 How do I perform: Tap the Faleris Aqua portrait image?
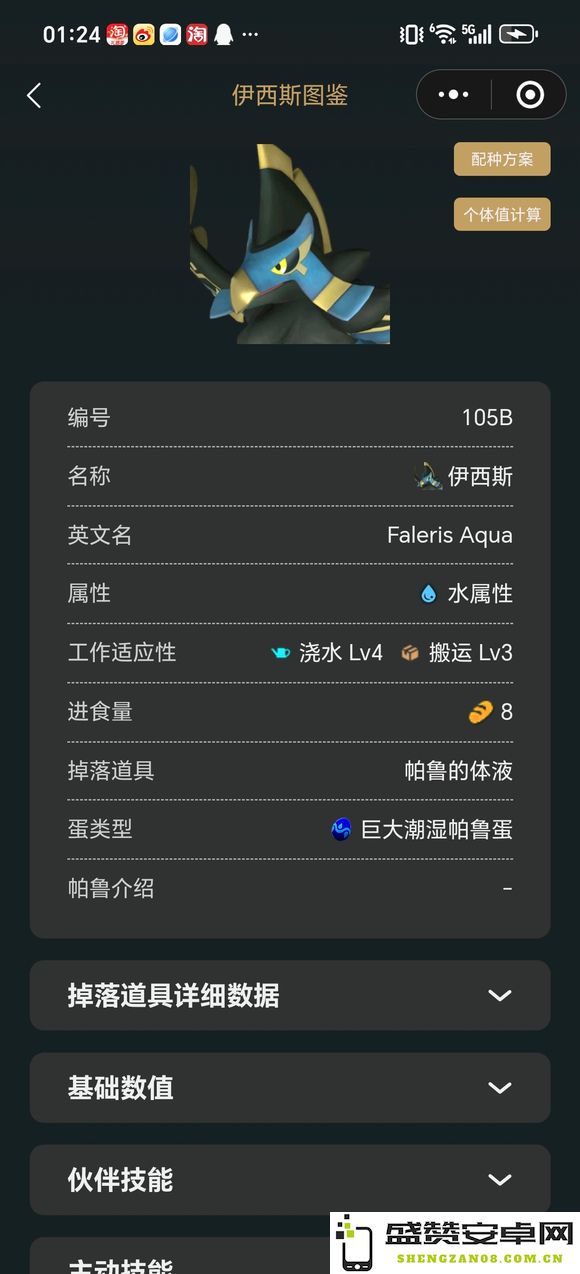tap(290, 244)
